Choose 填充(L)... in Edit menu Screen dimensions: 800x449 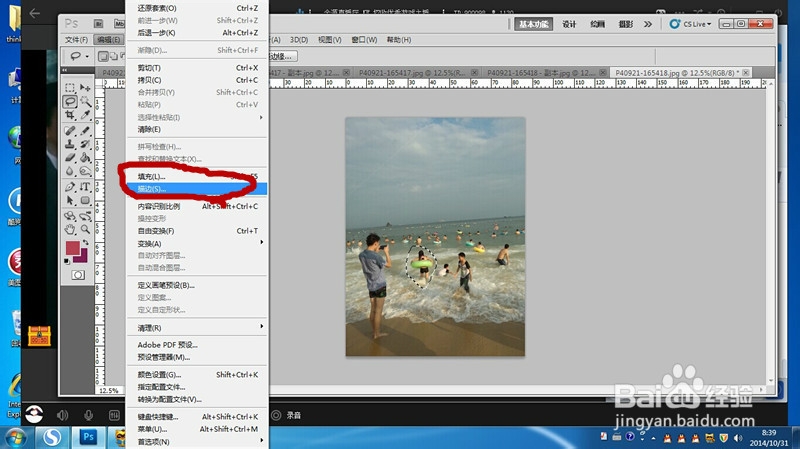tap(197, 177)
